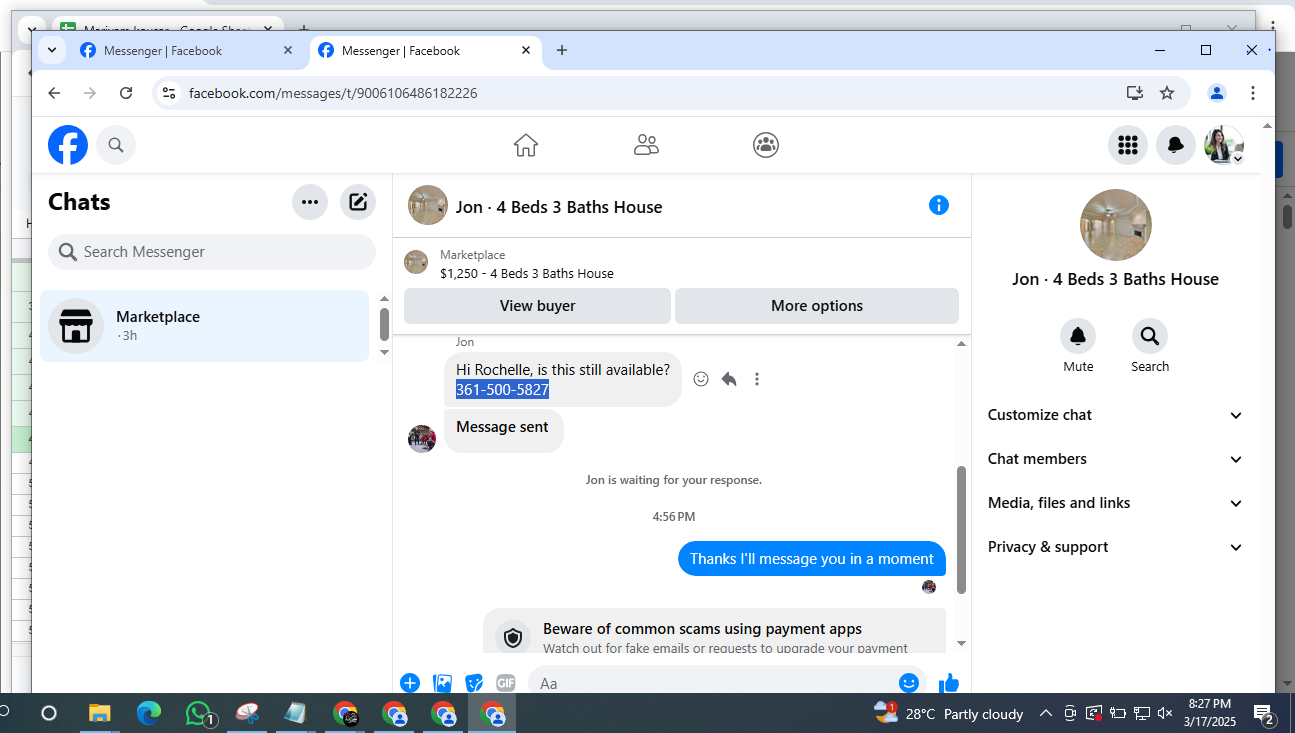Open the Facebook notifications bell
This screenshot has height=733, width=1295.
click(1176, 145)
